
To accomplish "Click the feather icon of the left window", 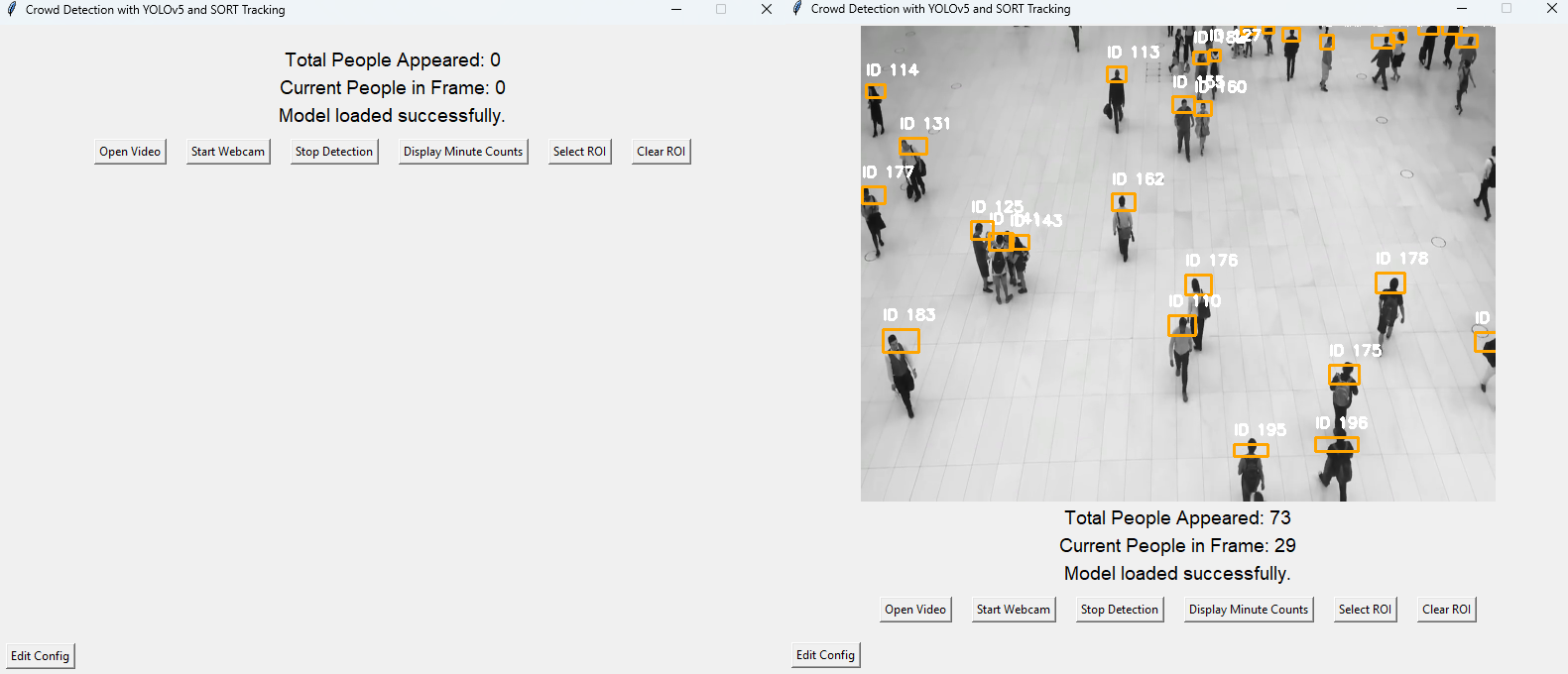I will (x=12, y=9).
